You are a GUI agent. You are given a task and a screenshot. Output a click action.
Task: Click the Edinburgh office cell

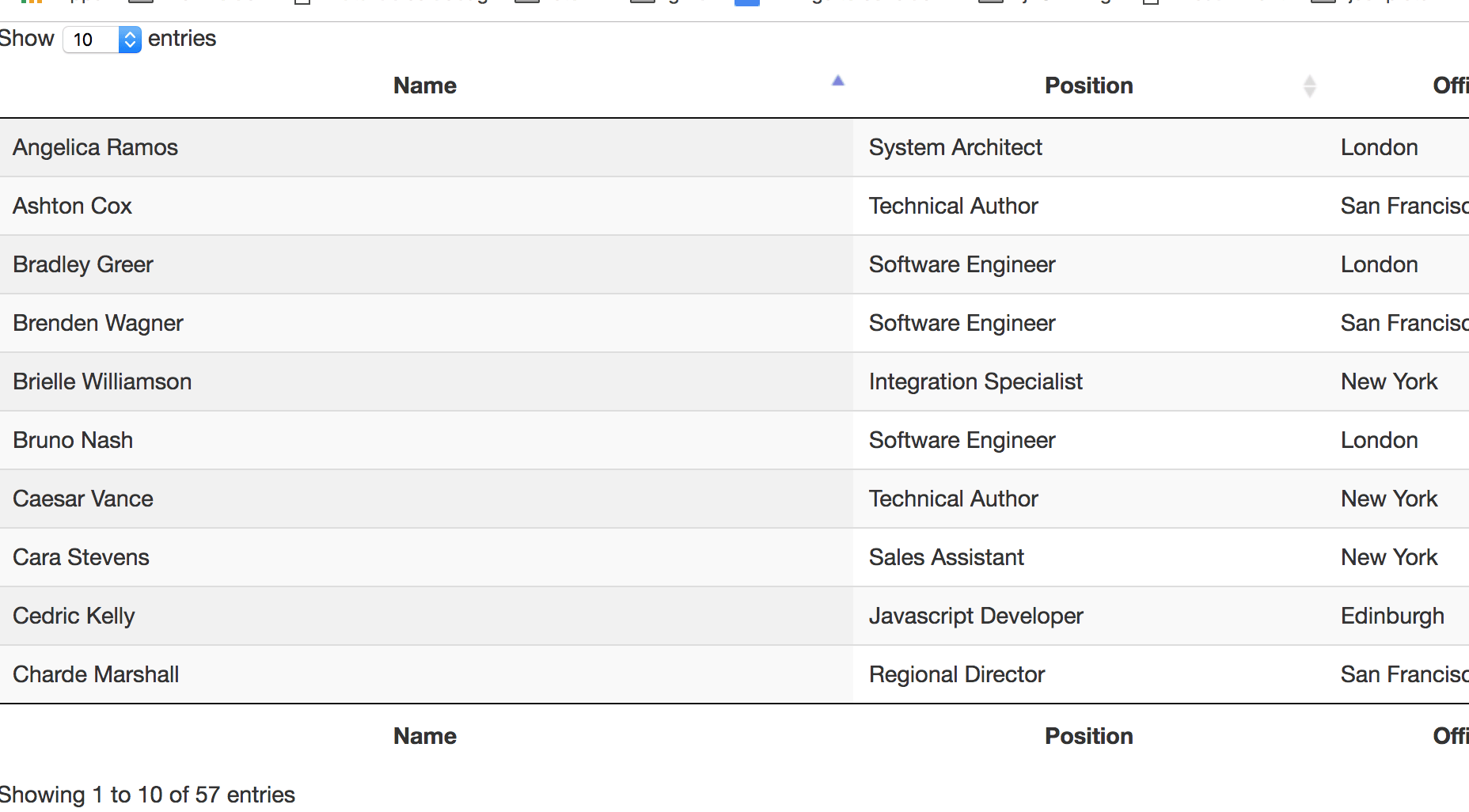[x=1391, y=616]
